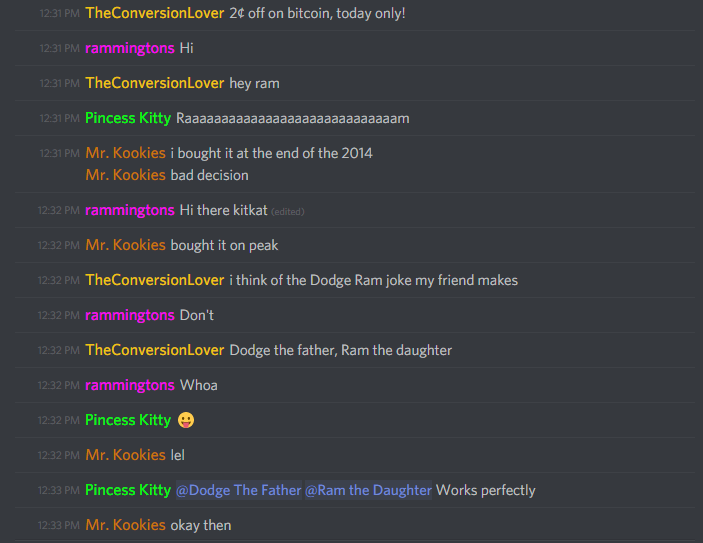Click rammingtons username beside 'Hi'

pos(130,48)
